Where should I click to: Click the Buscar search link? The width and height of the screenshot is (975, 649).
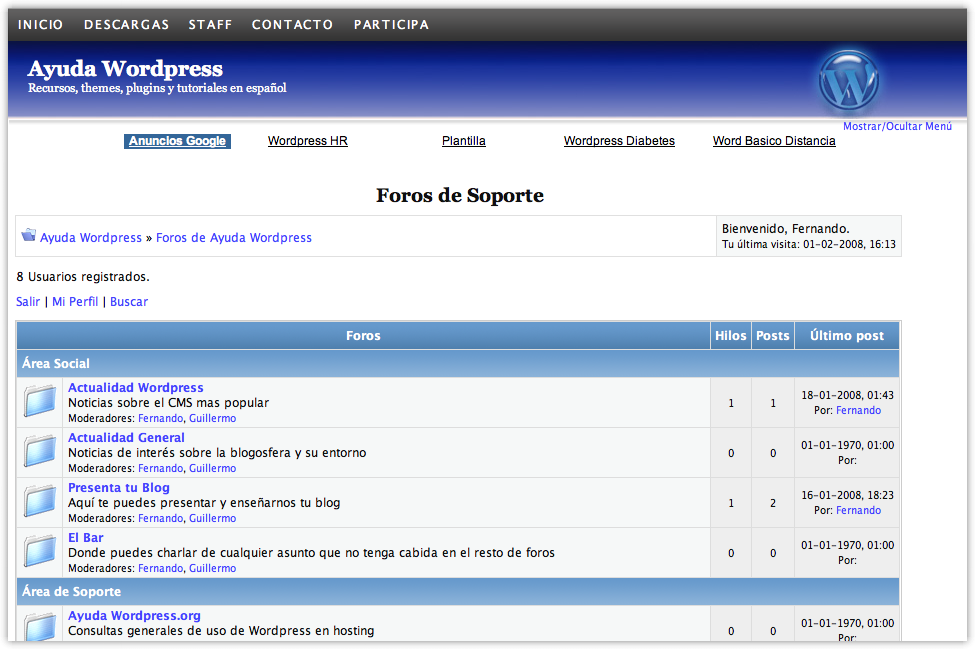click(x=129, y=302)
